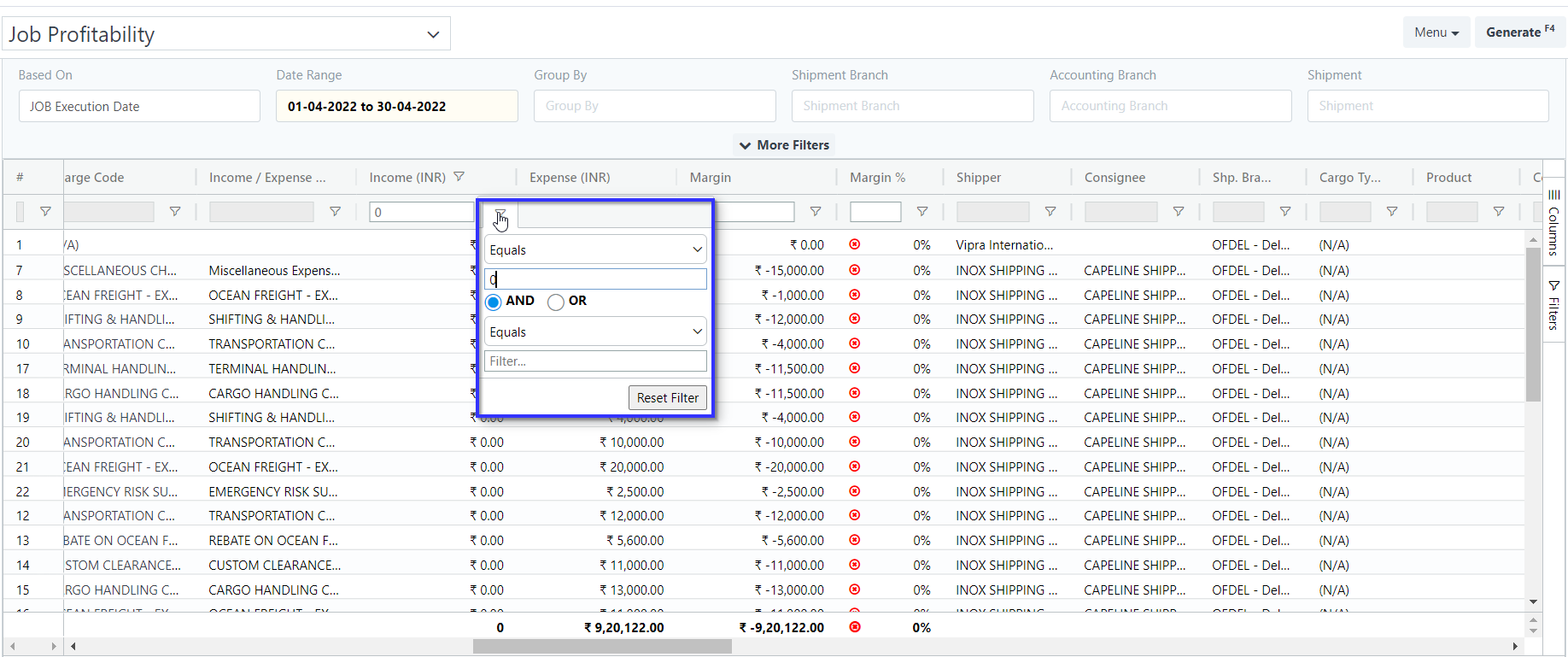Click the Reset Filter button

point(668,398)
